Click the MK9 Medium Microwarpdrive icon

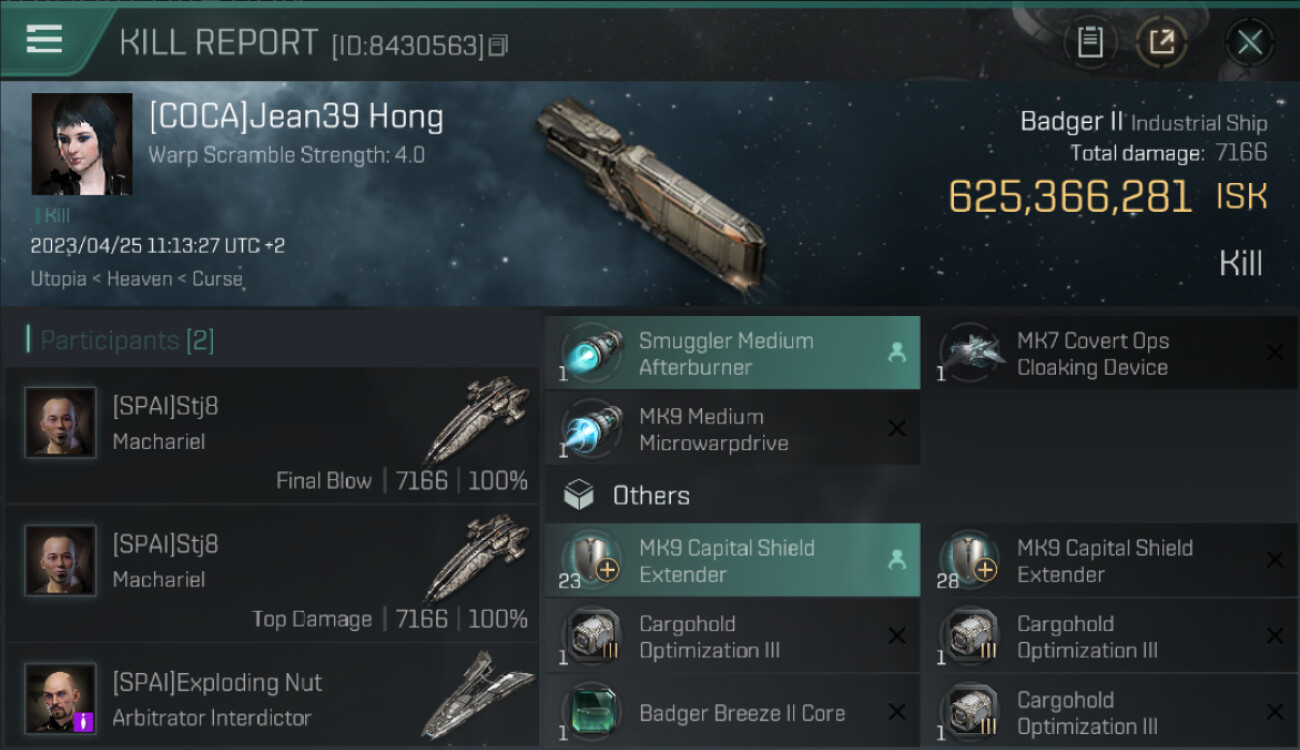click(x=594, y=429)
